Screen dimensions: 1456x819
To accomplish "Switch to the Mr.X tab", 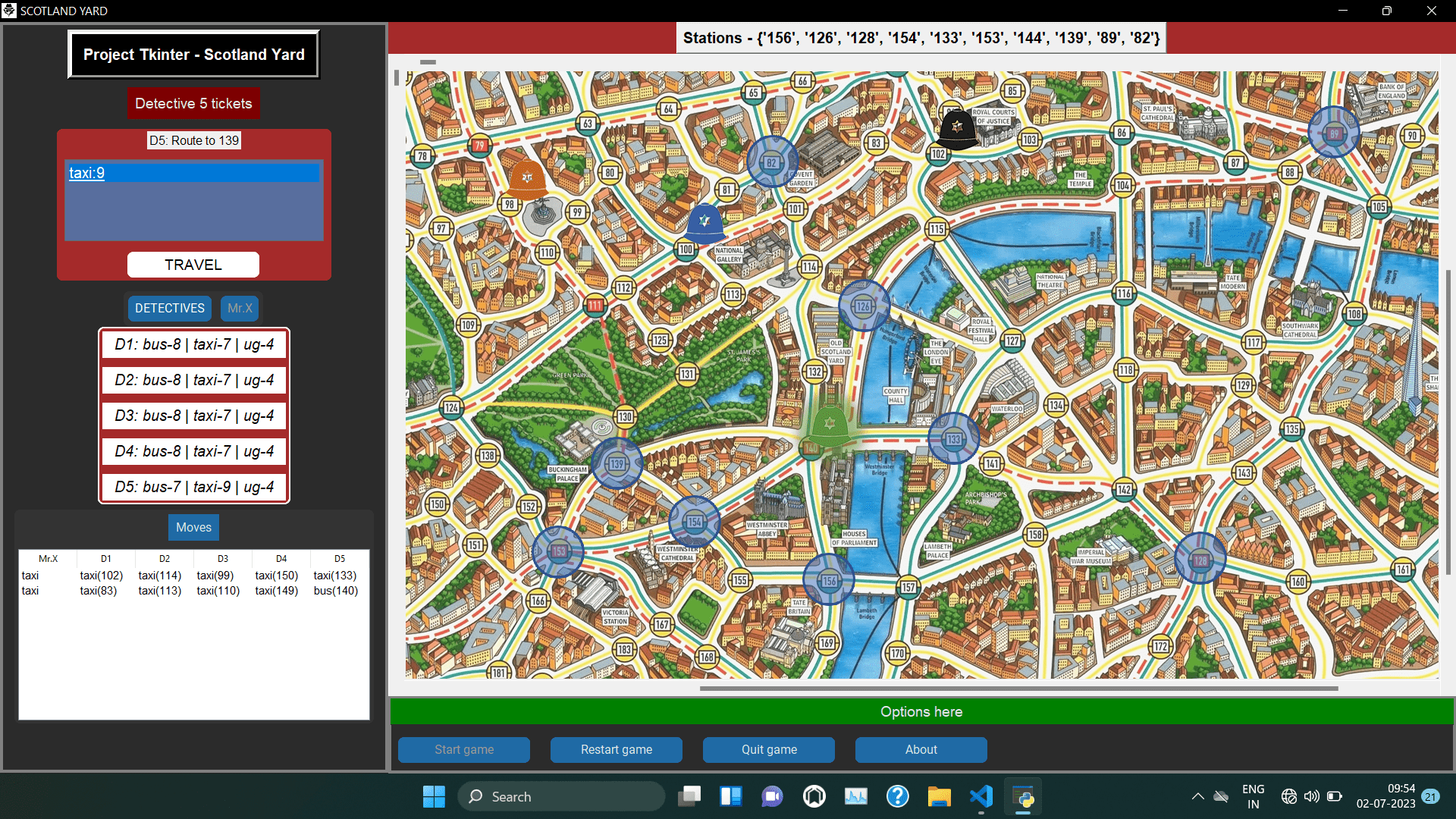I will click(x=240, y=308).
